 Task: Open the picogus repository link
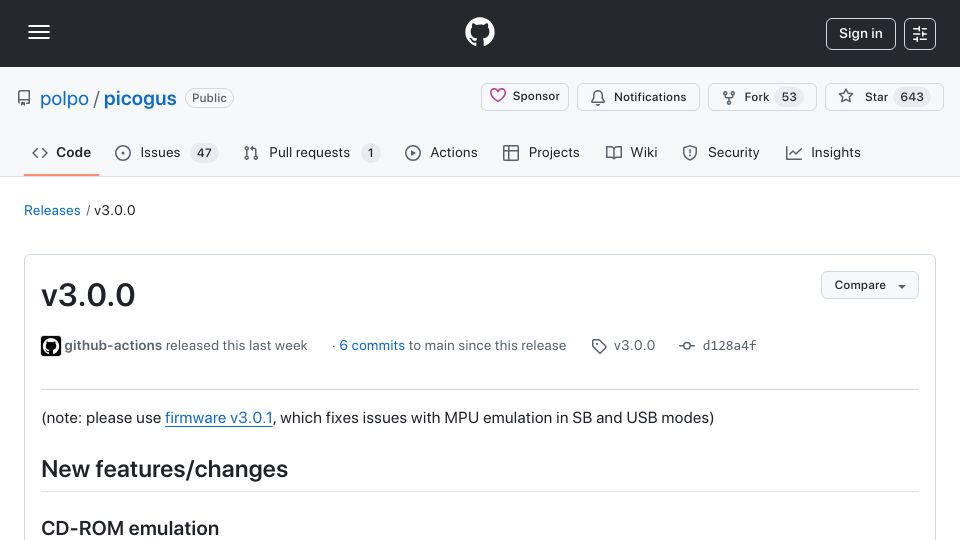[140, 99]
